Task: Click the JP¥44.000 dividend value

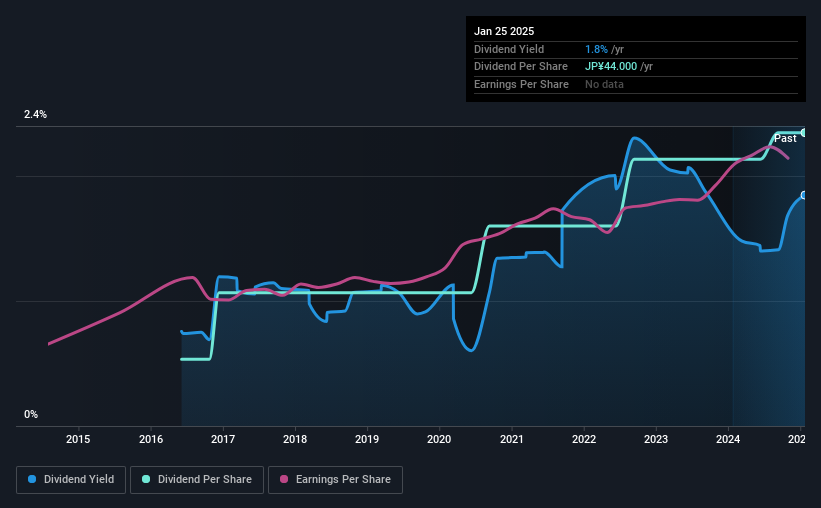Action: pos(611,67)
